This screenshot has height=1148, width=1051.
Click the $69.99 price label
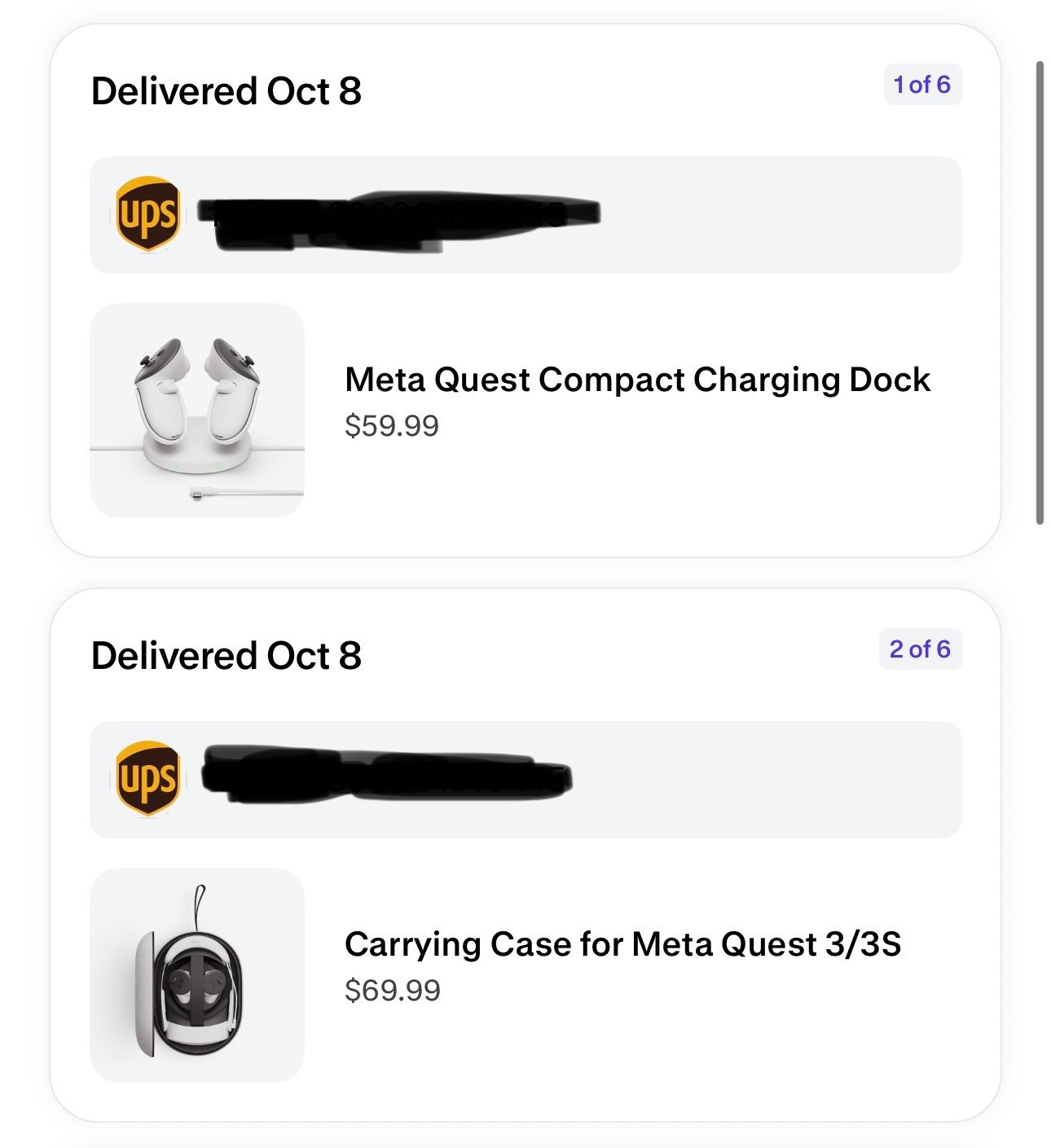pos(393,990)
